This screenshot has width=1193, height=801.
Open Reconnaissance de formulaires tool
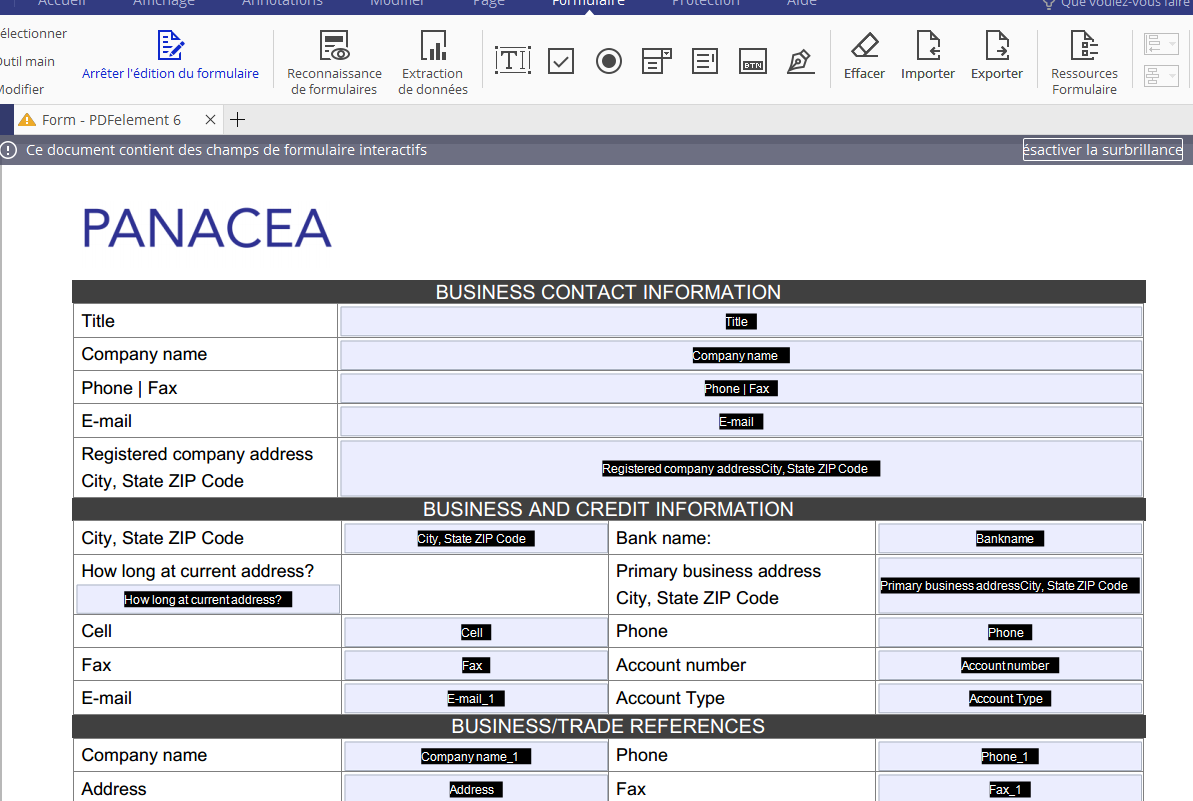coord(334,62)
